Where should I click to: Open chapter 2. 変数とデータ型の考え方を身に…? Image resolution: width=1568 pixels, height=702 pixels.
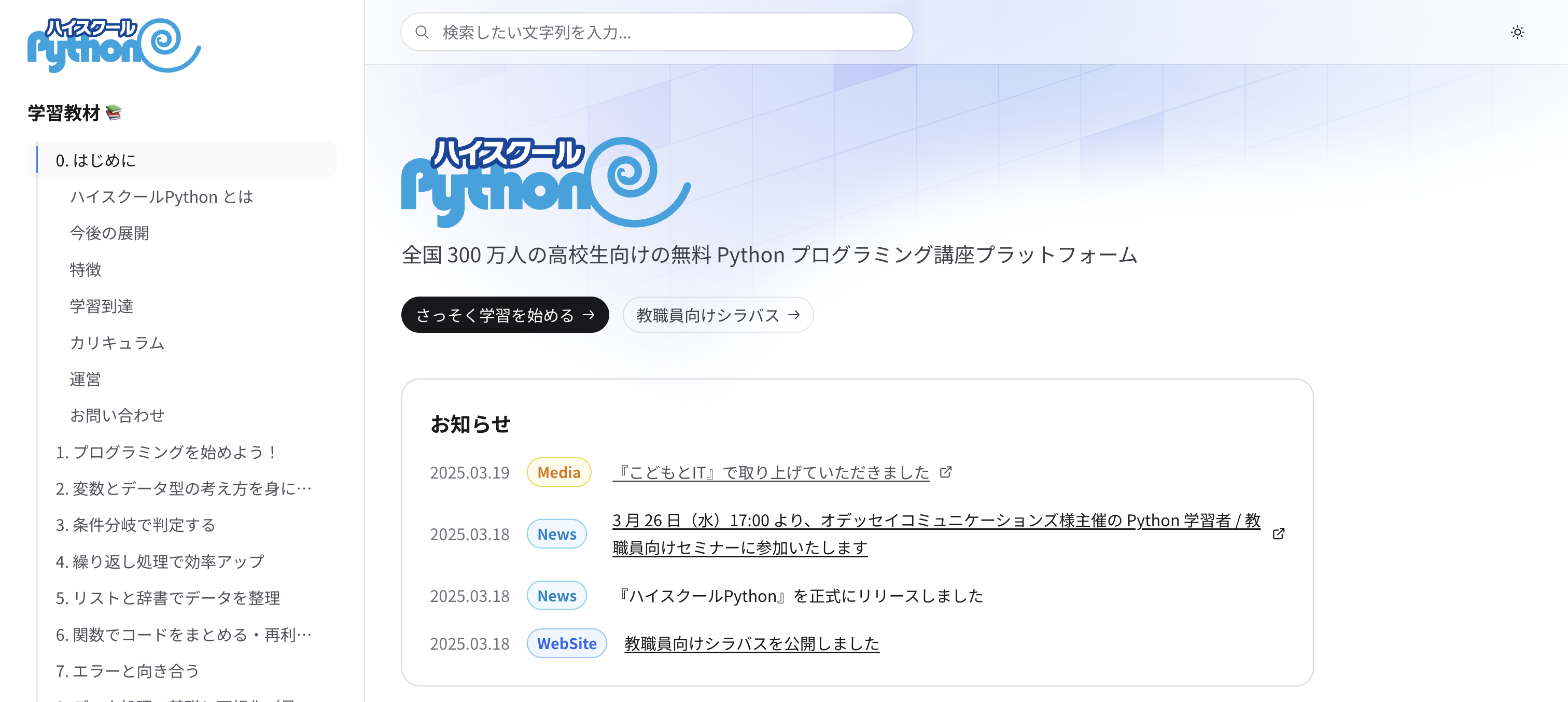pyautogui.click(x=183, y=488)
